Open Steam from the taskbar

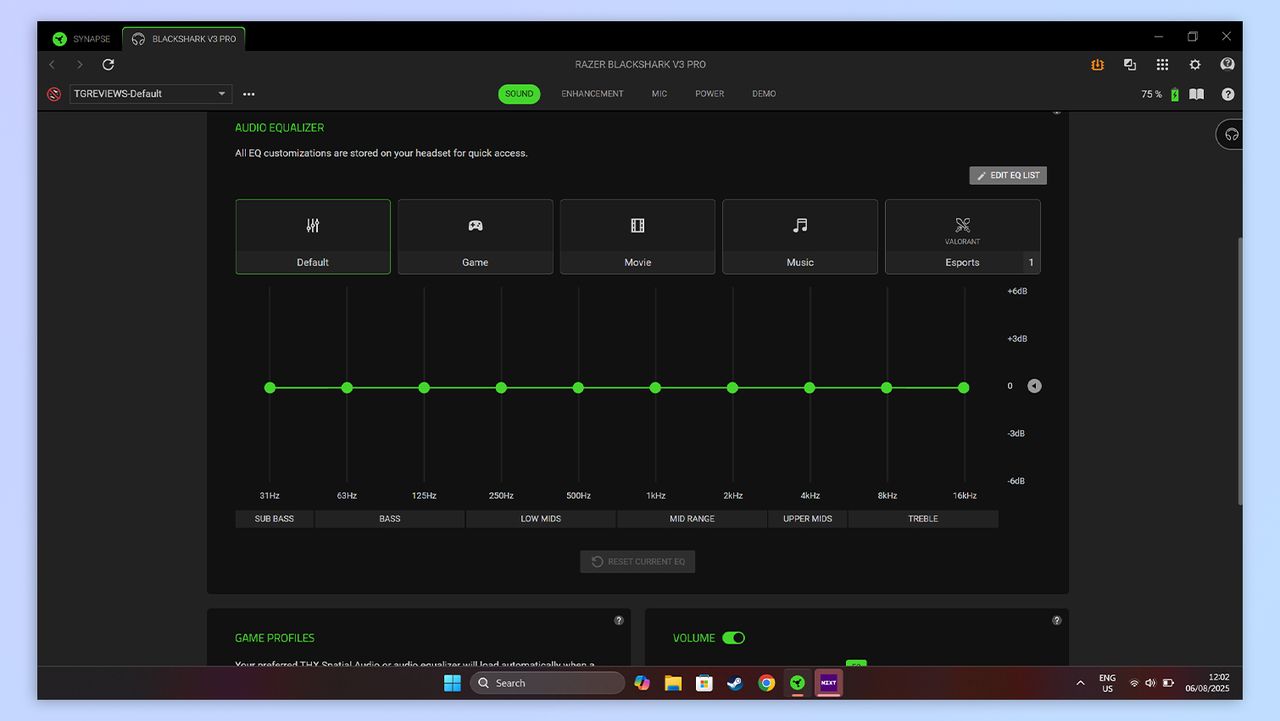pyautogui.click(x=734, y=683)
